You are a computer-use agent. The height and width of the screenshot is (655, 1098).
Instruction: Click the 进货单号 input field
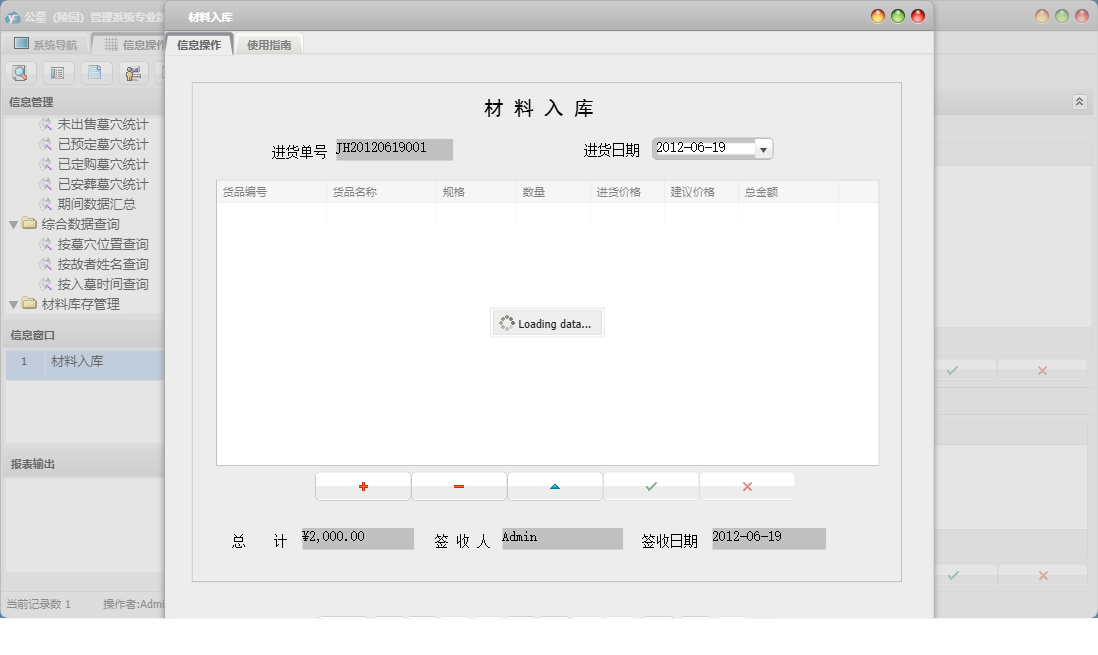pos(392,149)
